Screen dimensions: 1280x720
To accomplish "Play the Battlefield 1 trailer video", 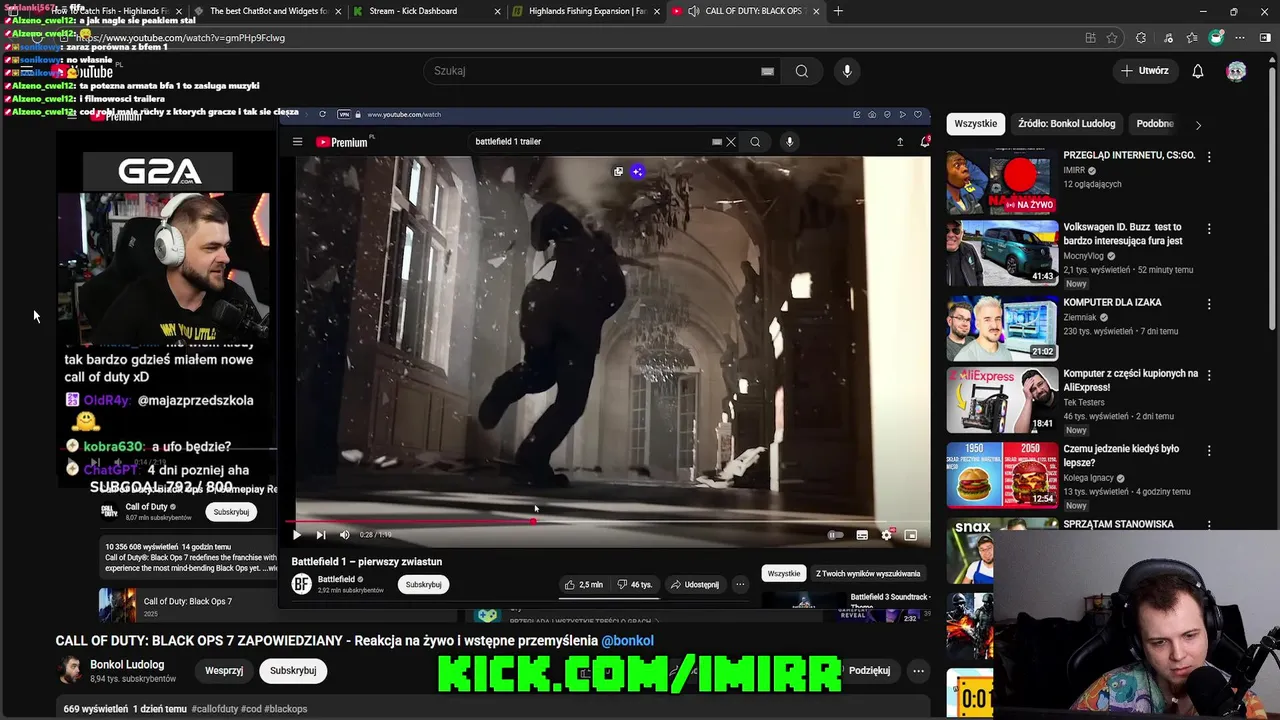I will (297, 535).
